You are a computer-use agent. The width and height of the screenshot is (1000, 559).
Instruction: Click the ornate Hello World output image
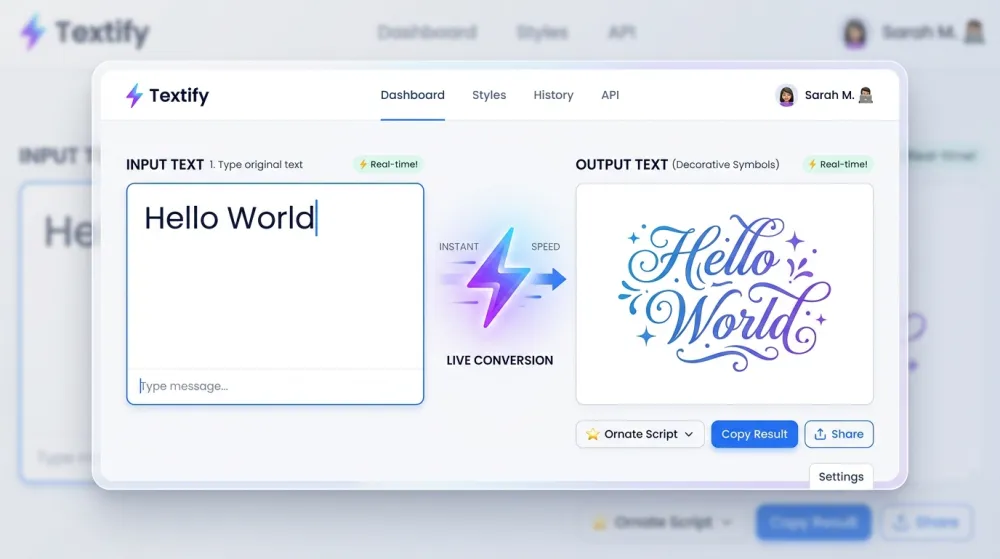[724, 293]
